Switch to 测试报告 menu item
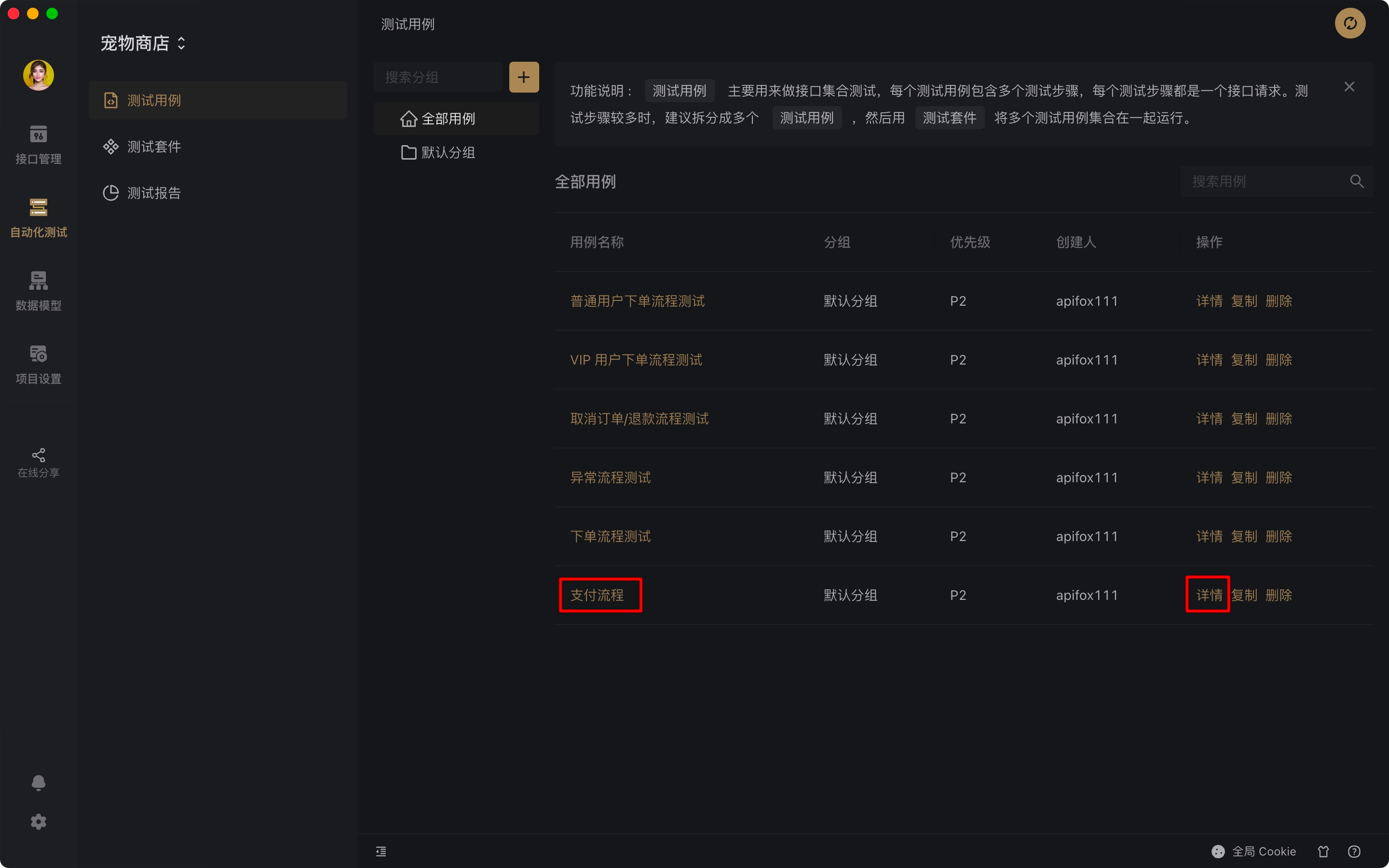The height and width of the screenshot is (868, 1389). pyautogui.click(x=153, y=193)
